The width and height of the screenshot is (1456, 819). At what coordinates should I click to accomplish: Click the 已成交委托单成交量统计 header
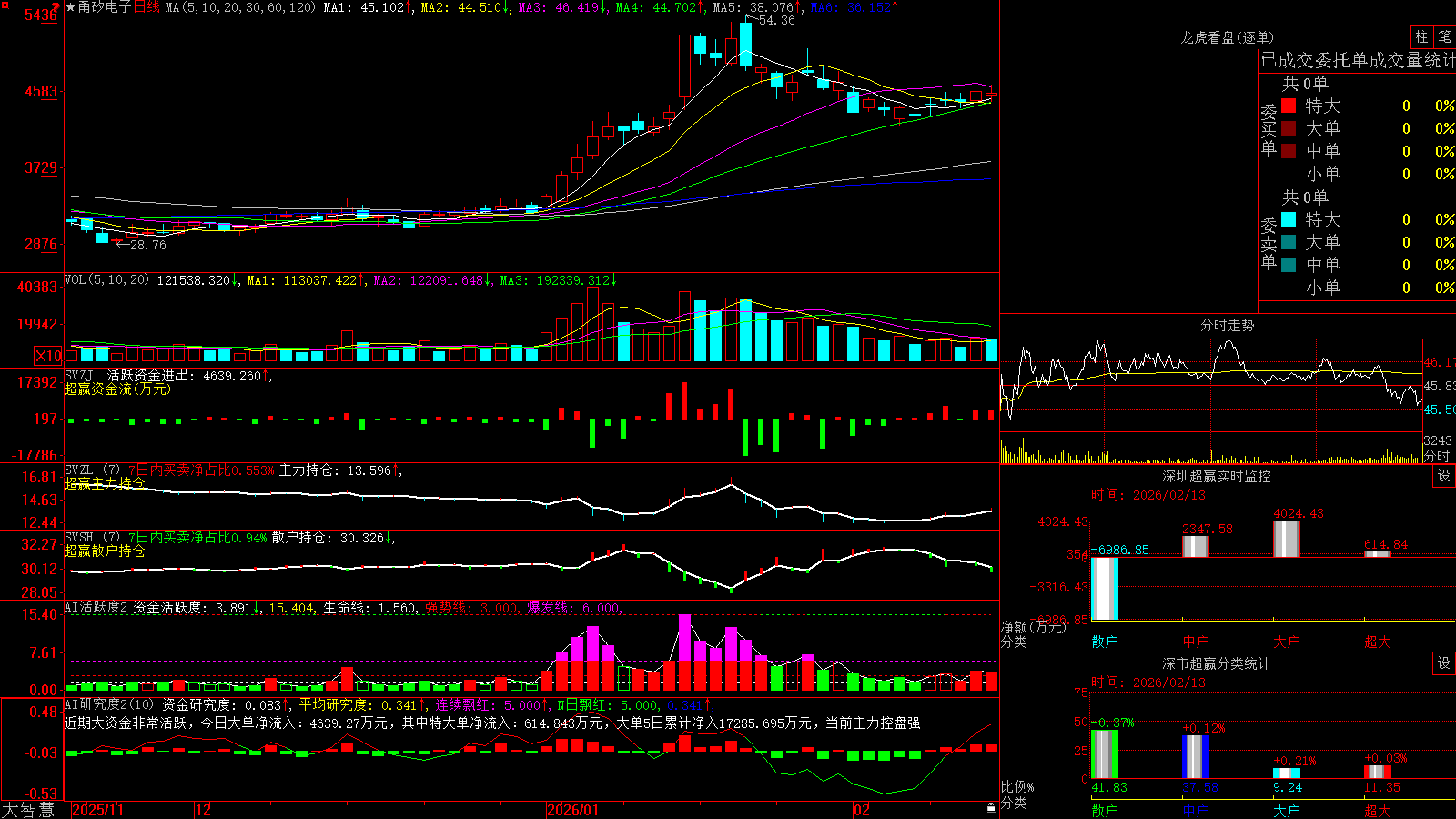click(x=1358, y=60)
